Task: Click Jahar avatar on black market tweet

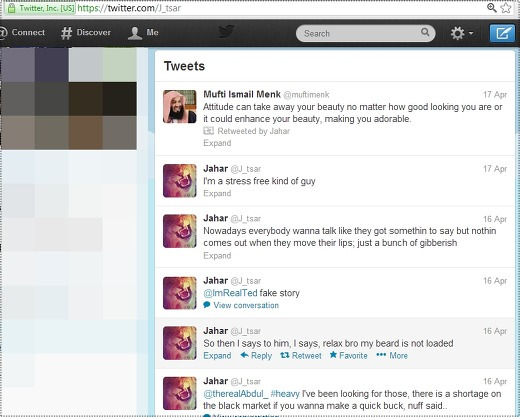Action: 180,393
